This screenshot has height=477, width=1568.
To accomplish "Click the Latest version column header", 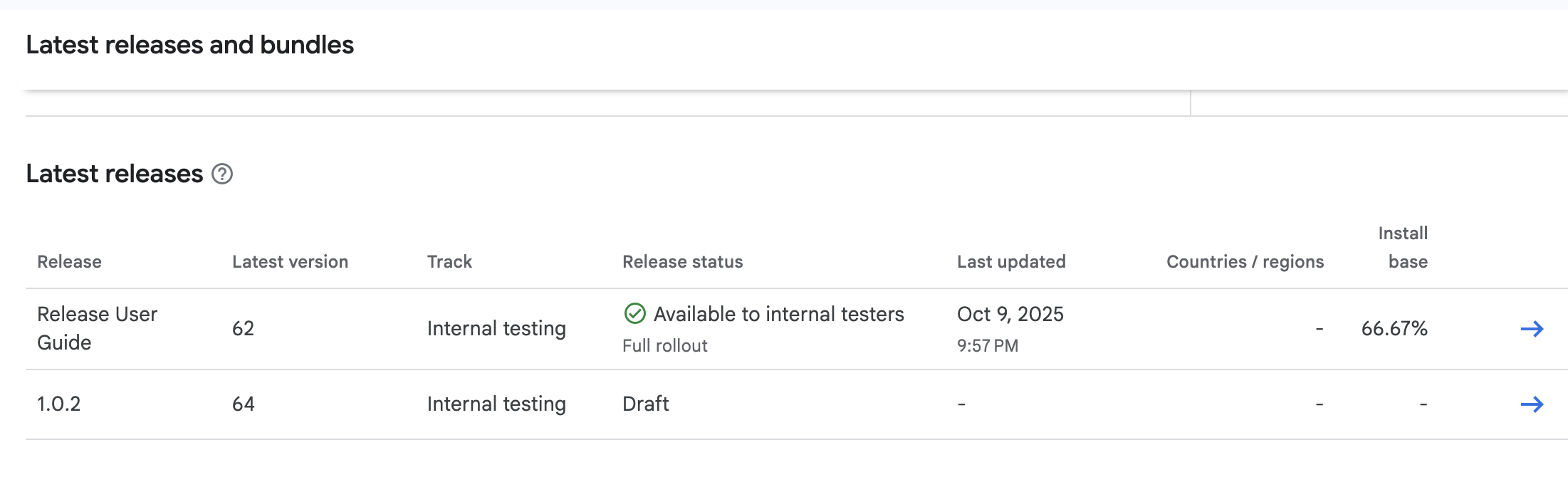I will click(290, 262).
